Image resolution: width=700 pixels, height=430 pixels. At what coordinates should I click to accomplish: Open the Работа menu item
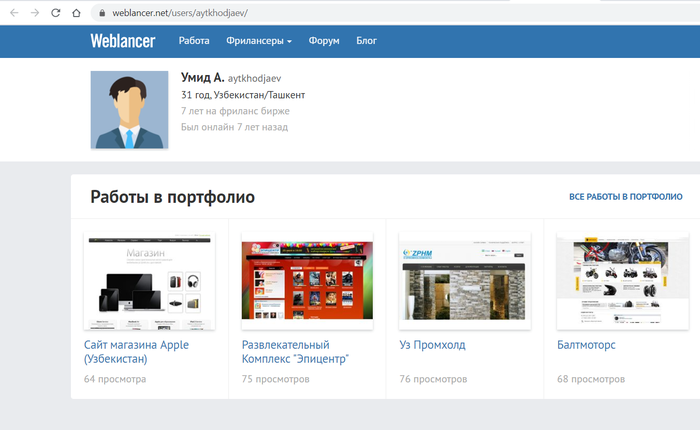[194, 41]
